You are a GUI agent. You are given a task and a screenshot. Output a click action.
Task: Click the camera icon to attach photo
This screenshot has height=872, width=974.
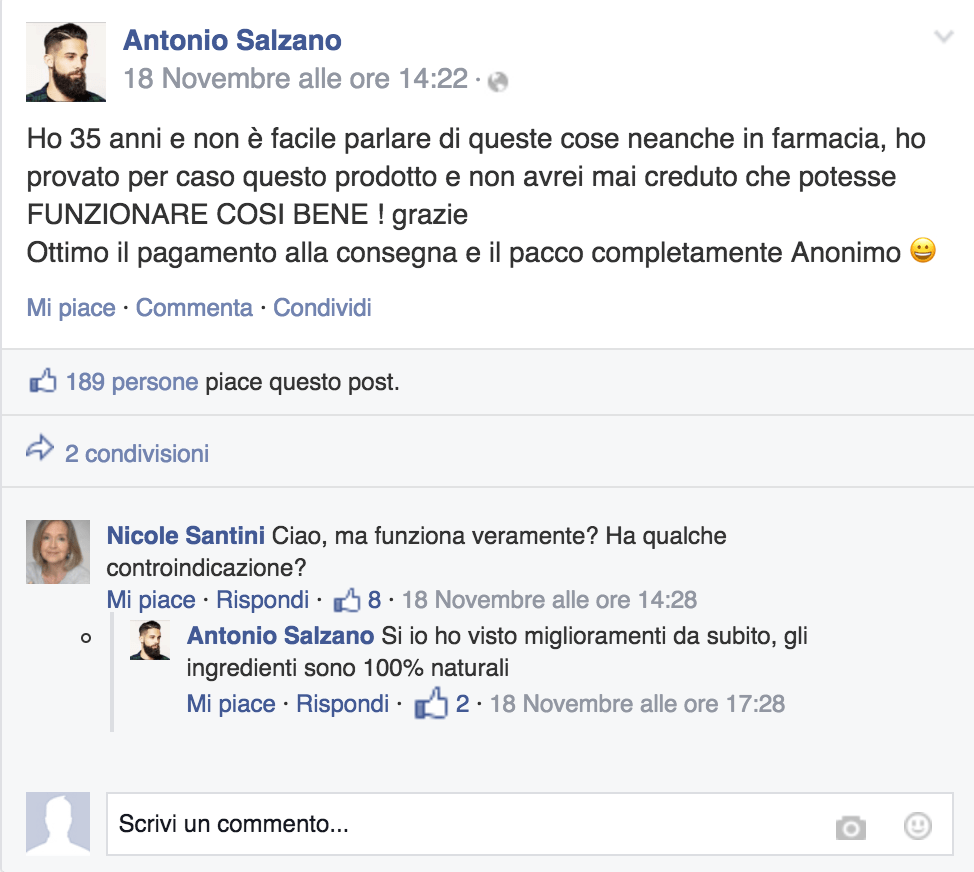coord(850,827)
